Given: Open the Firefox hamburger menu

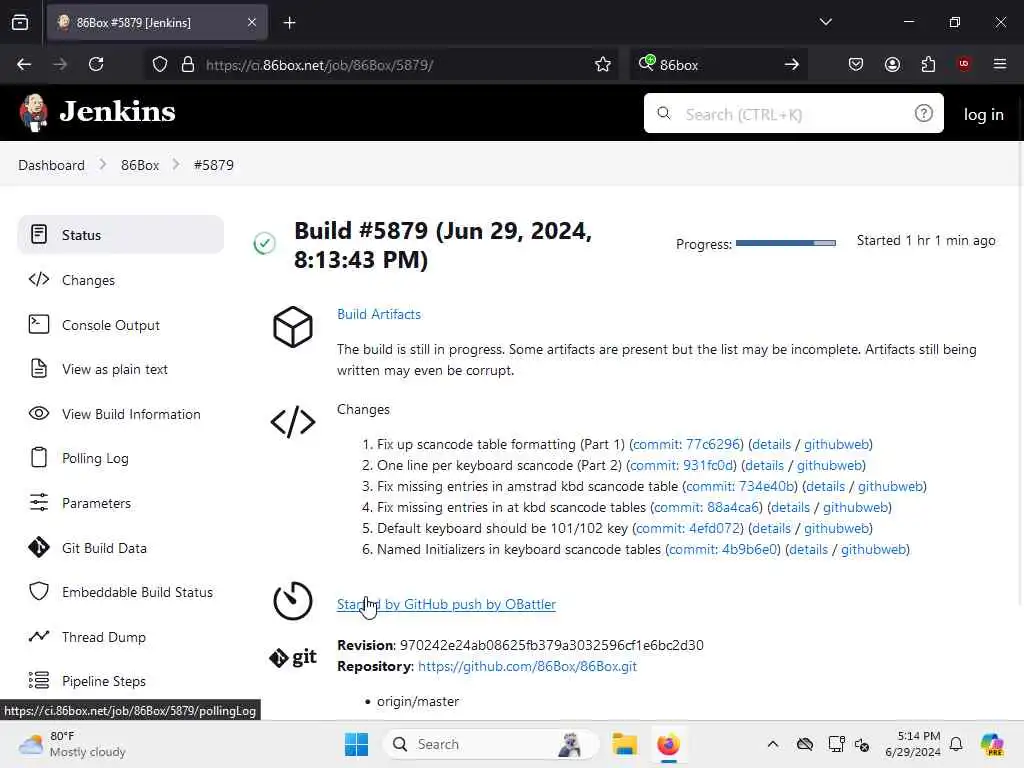Looking at the screenshot, I should tap(1000, 64).
